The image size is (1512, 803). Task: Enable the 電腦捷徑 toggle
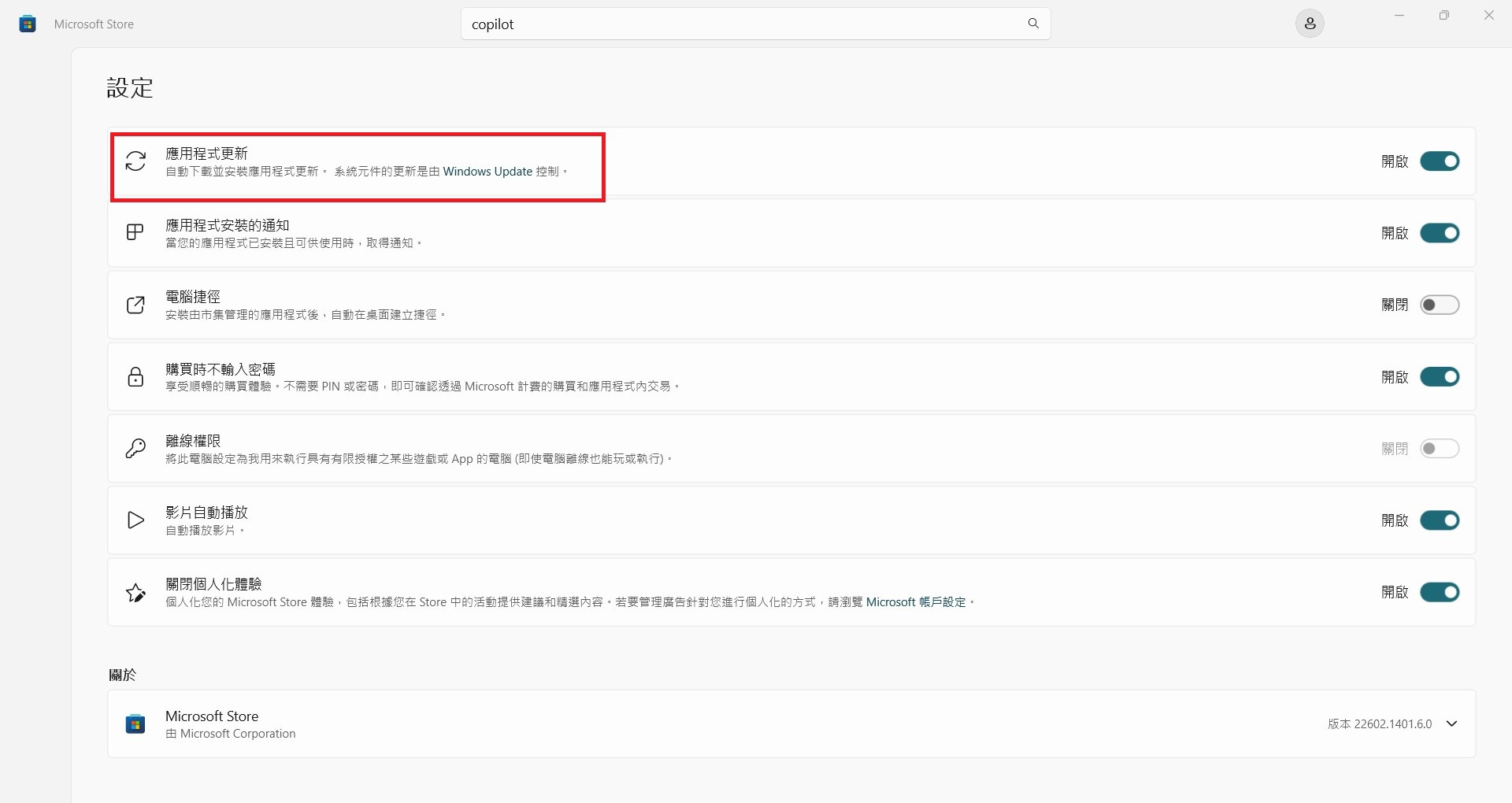(1440, 305)
